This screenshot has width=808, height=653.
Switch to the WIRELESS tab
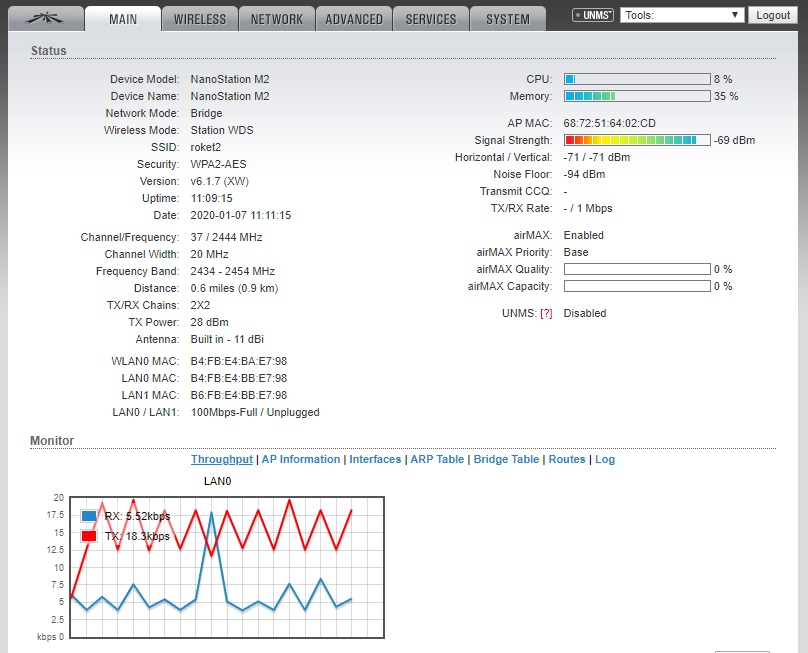(x=200, y=19)
